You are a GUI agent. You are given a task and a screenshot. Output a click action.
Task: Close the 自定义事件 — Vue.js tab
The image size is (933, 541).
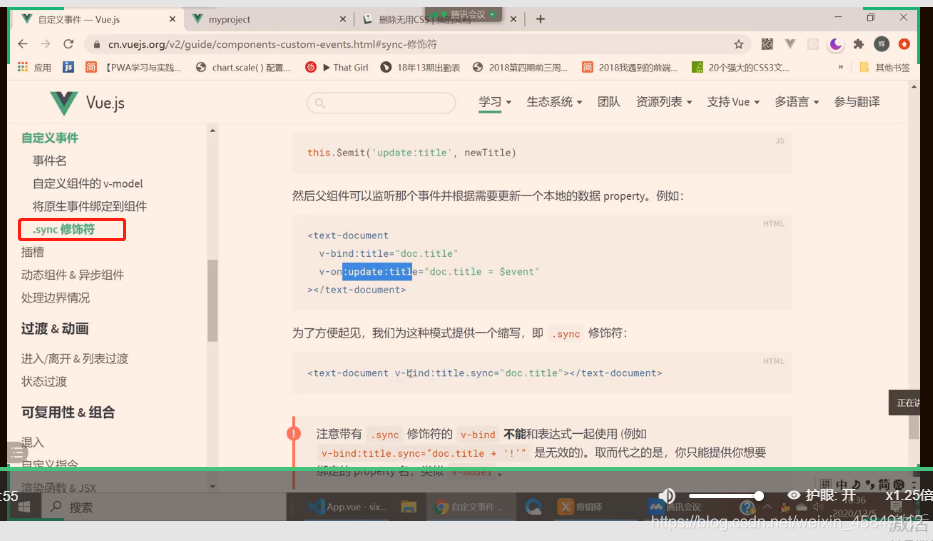coord(173,19)
